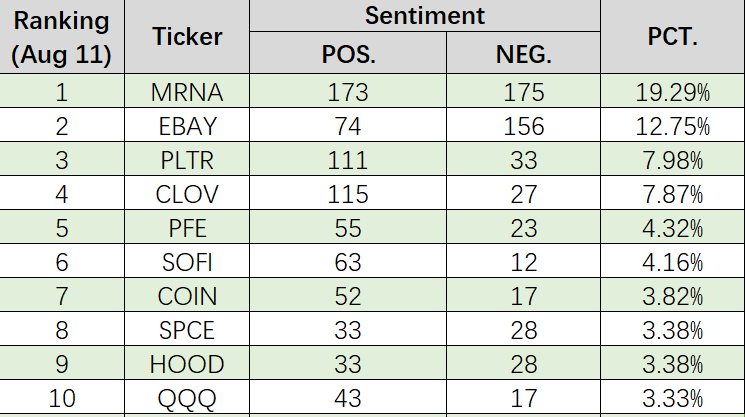The height and width of the screenshot is (417, 745).
Task: Select the COIN ticker cell
Action: click(x=187, y=295)
